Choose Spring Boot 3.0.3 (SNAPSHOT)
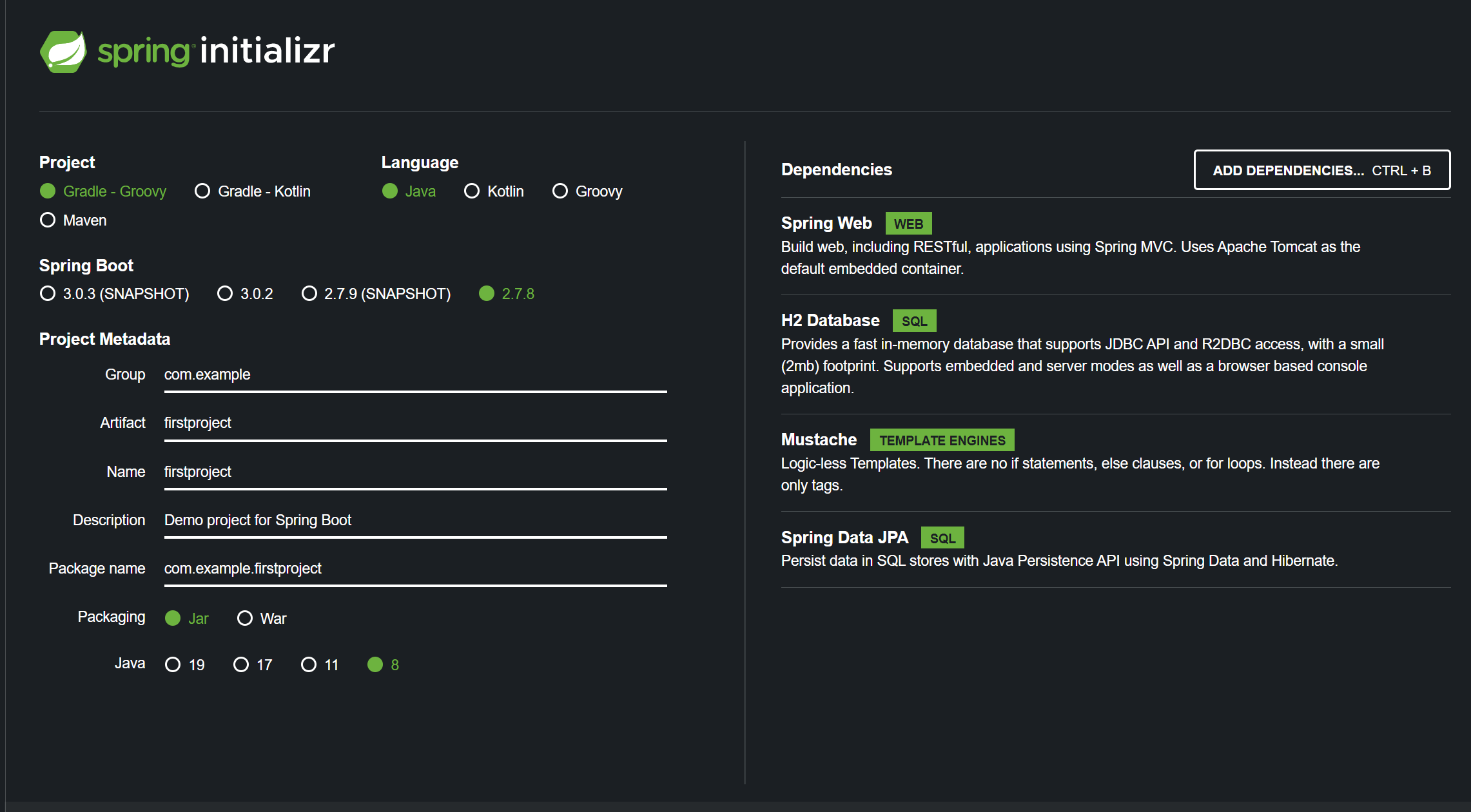This screenshot has width=1471, height=812. 48,294
